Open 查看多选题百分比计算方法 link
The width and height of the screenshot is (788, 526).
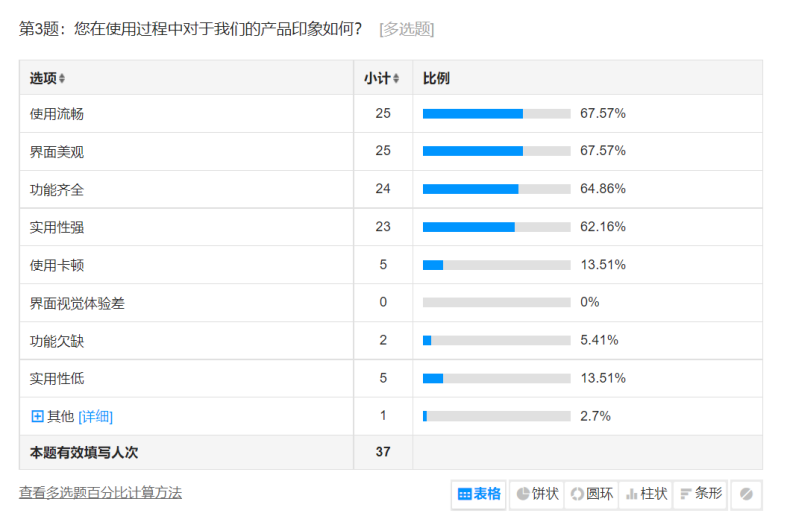[x=100, y=492]
